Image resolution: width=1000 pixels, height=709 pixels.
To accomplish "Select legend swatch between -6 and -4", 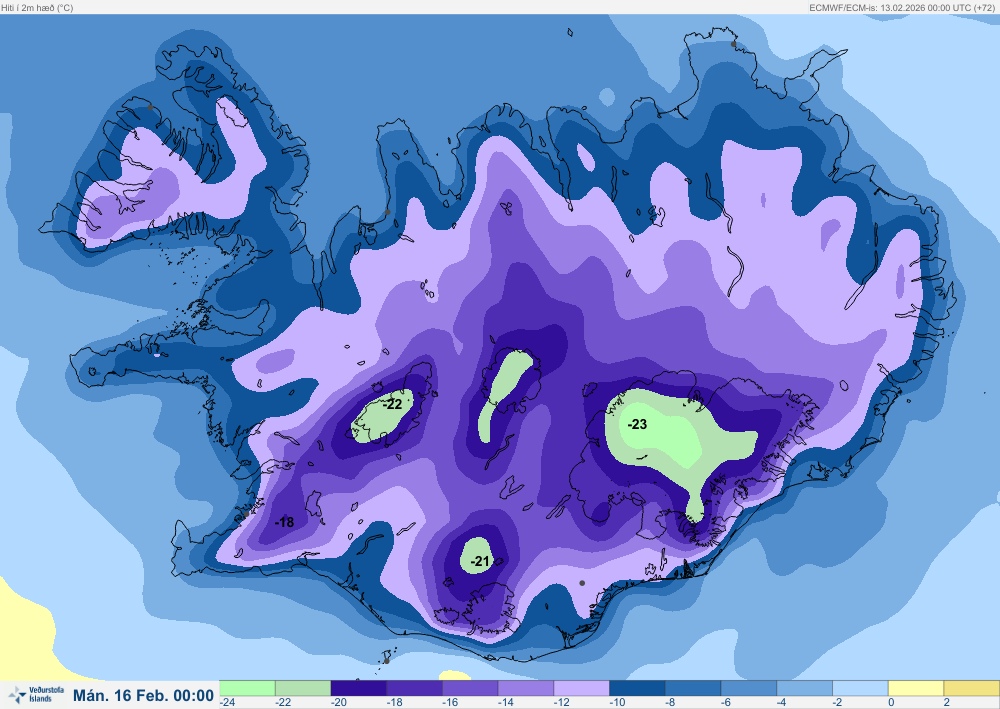I will 749,688.
